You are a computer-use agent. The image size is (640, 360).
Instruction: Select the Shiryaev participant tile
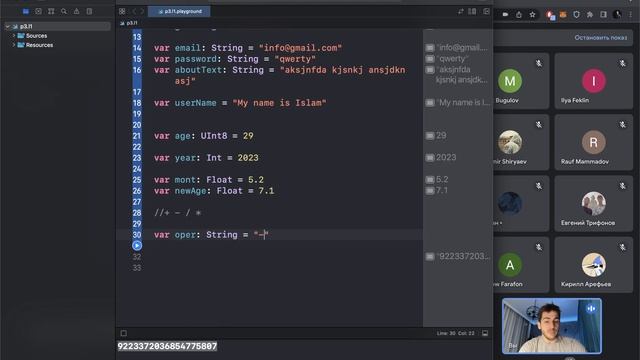pyautogui.click(x=521, y=142)
